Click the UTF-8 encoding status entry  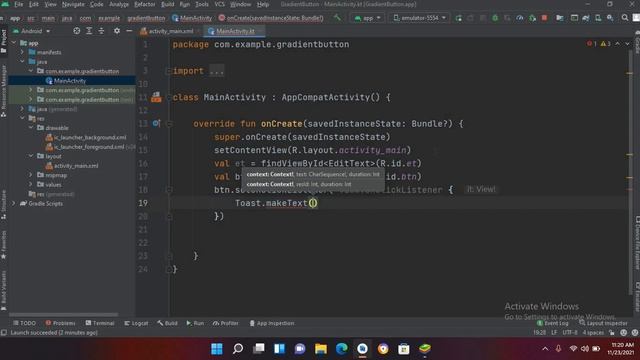pos(570,333)
